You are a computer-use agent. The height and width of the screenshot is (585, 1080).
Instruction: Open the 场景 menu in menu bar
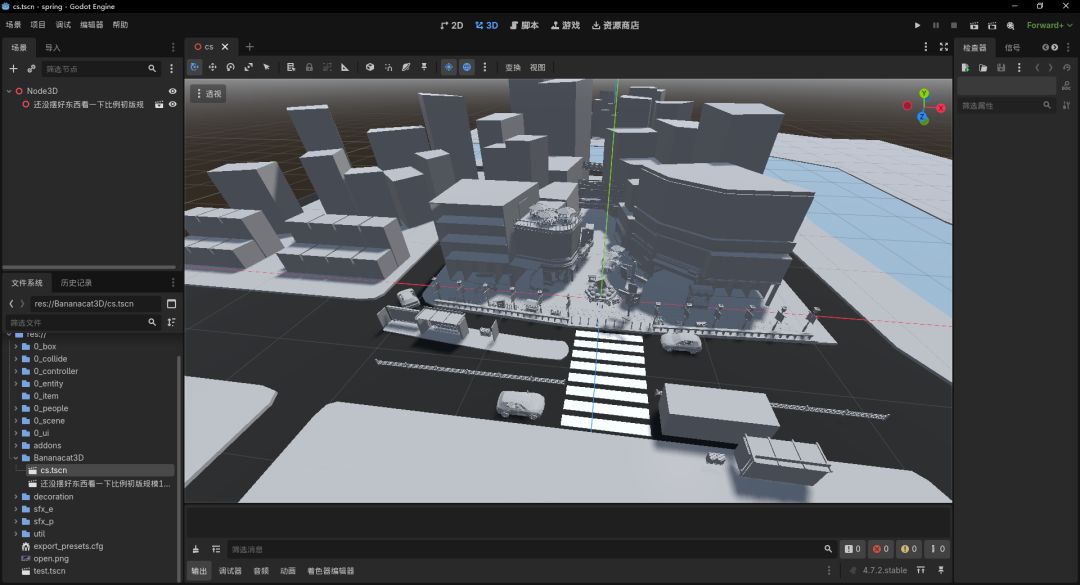(13, 25)
